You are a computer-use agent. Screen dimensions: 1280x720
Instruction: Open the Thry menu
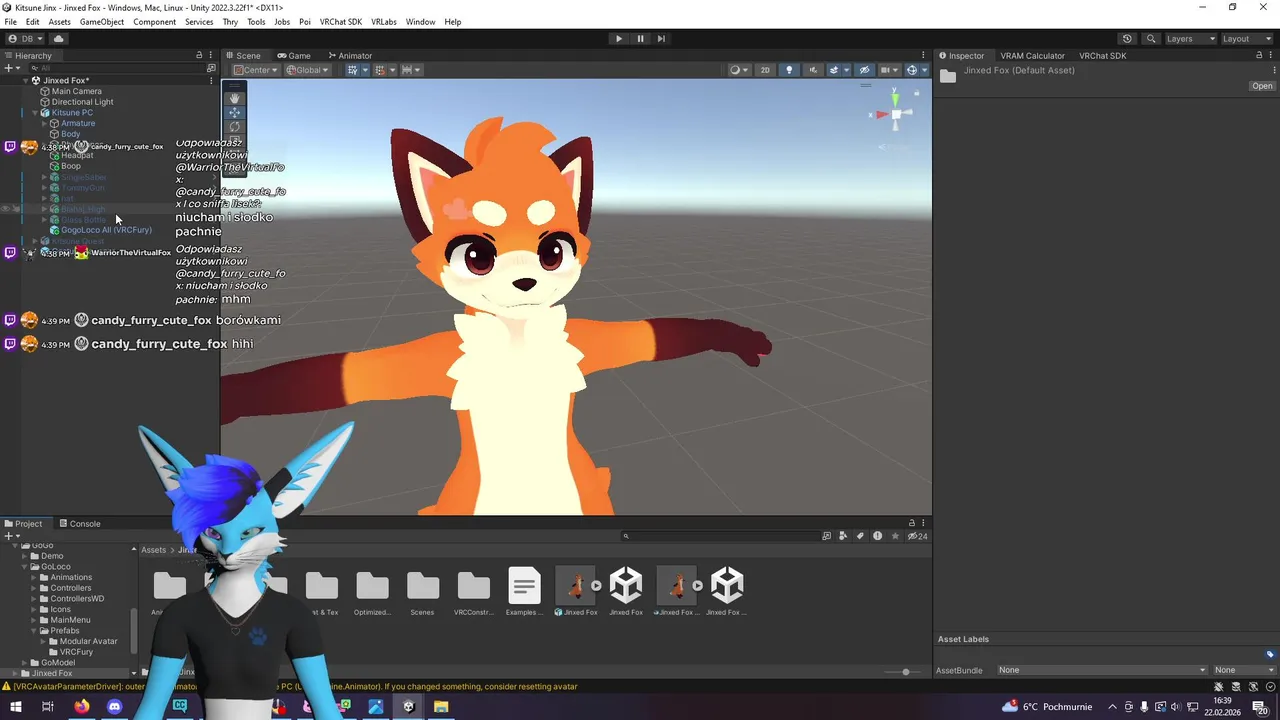[230, 22]
